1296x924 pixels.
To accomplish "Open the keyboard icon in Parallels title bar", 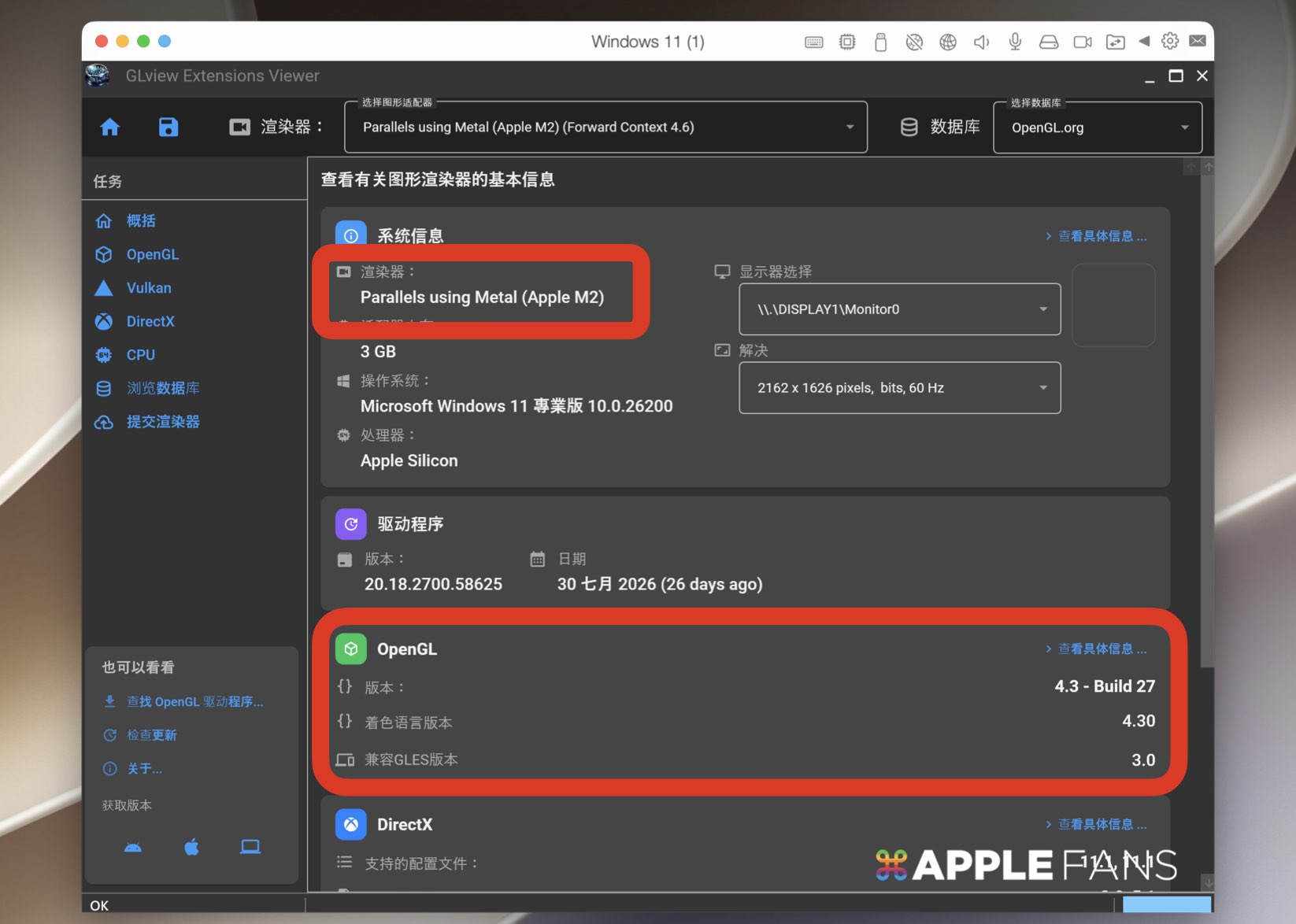I will click(x=814, y=42).
